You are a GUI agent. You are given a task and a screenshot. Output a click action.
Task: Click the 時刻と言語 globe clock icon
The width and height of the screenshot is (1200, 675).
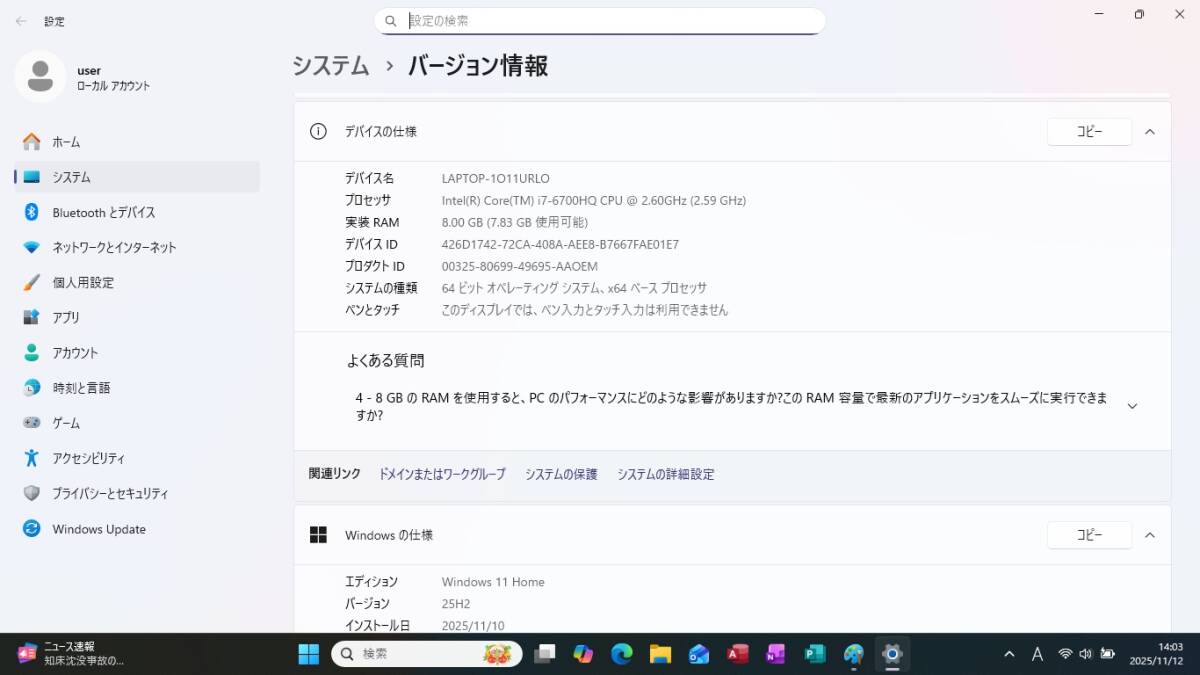point(32,388)
